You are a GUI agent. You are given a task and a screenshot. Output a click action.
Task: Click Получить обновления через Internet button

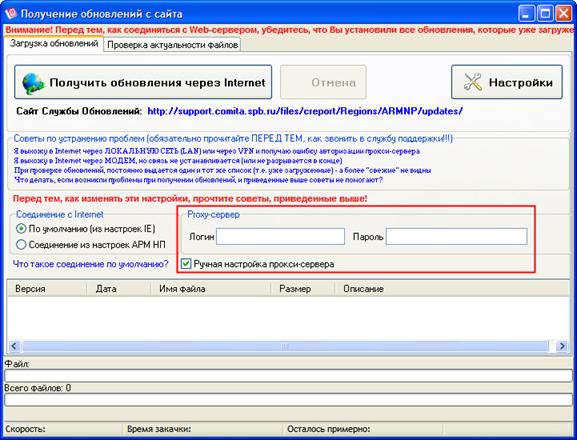coord(143,82)
